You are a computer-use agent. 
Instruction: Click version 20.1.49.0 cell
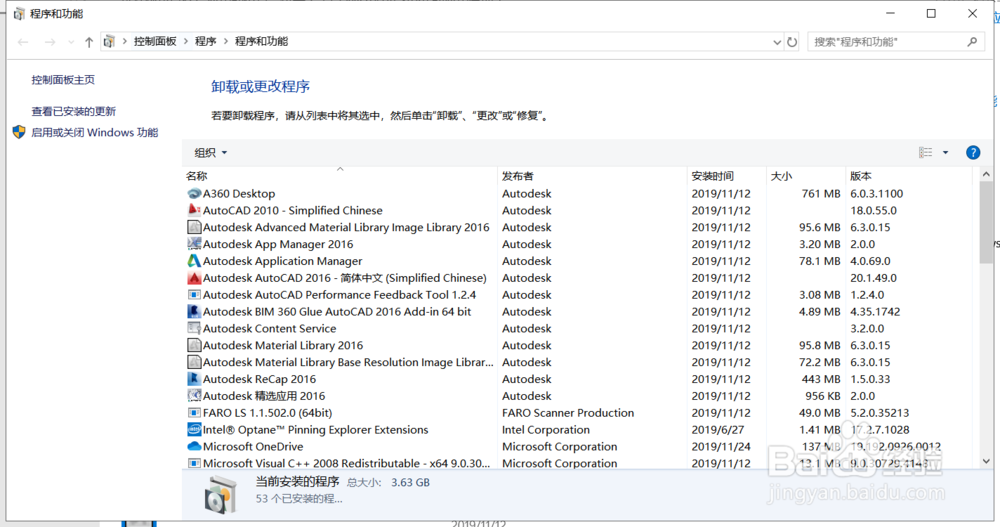coord(873,278)
